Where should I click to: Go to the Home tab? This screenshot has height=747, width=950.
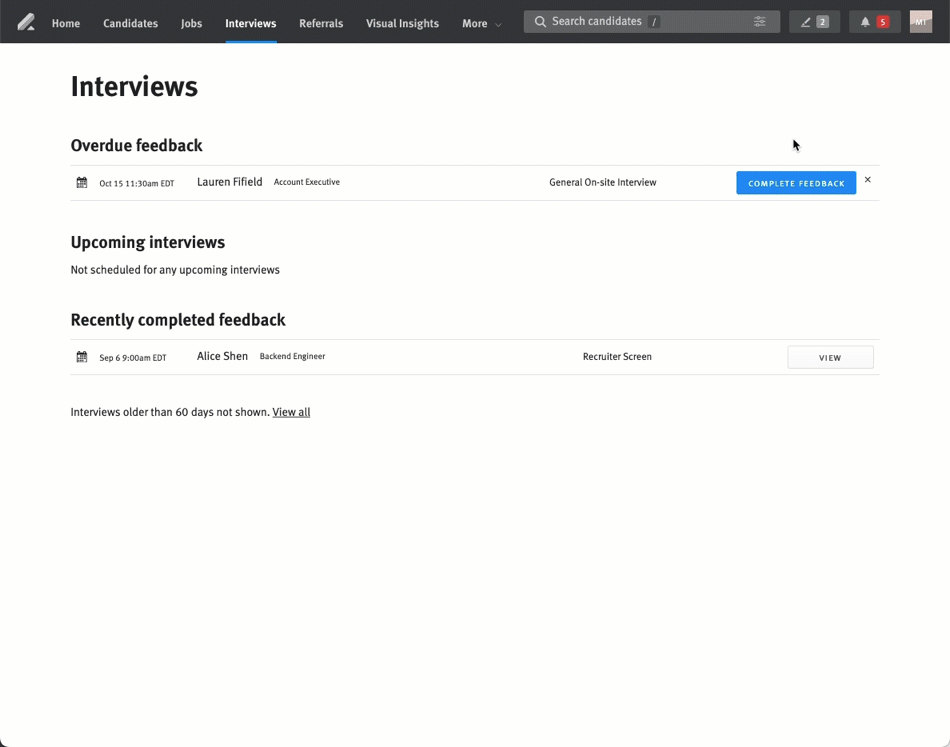(66, 23)
